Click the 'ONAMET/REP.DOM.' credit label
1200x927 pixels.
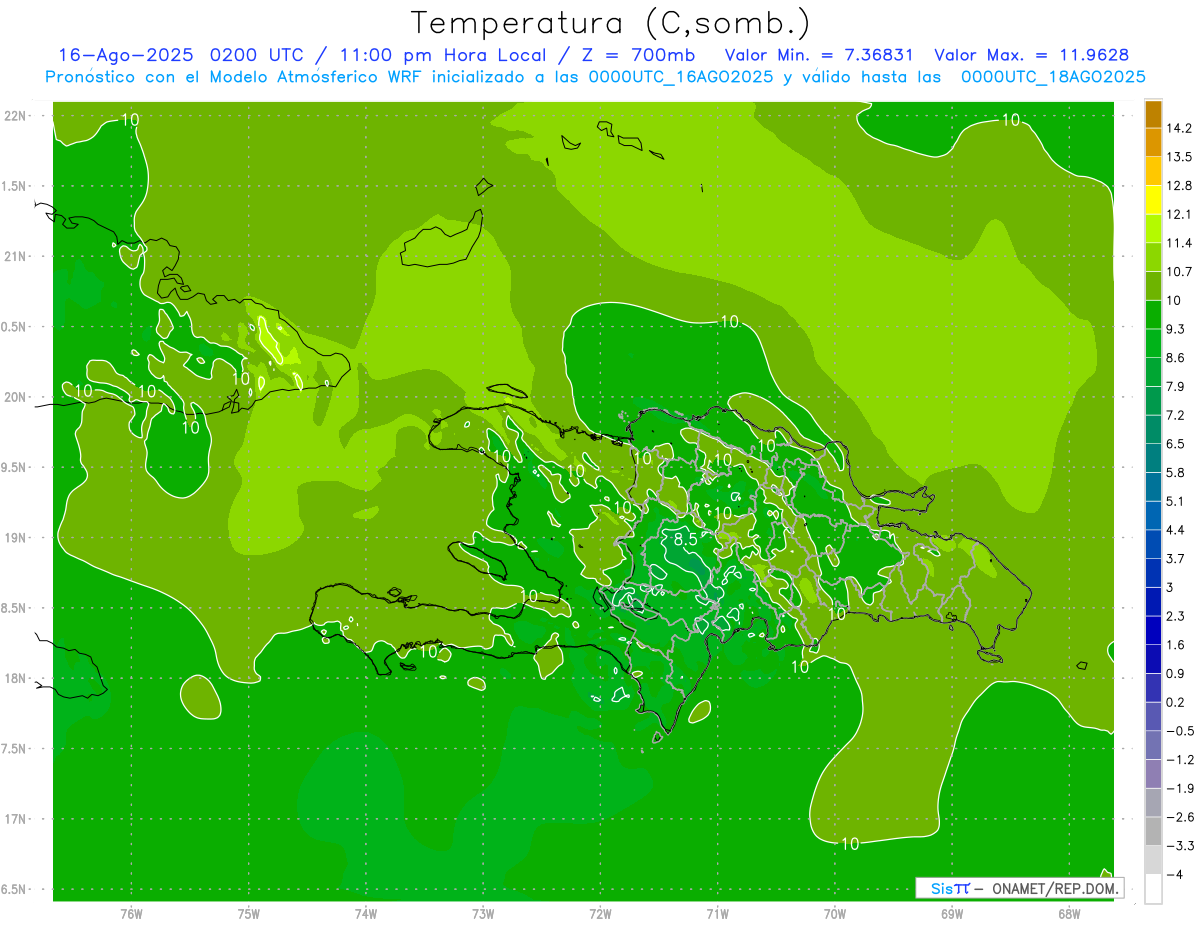tap(1056, 888)
